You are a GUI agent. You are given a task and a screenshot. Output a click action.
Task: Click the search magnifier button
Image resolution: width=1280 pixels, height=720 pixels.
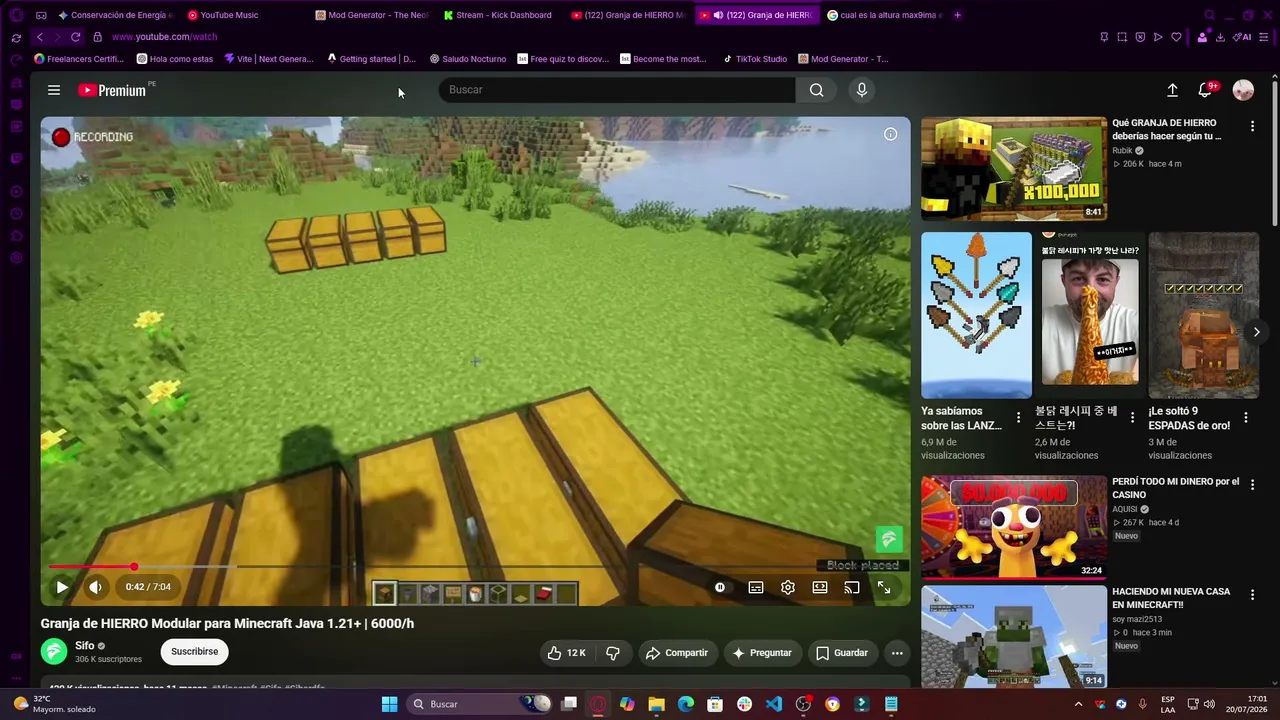[817, 90]
